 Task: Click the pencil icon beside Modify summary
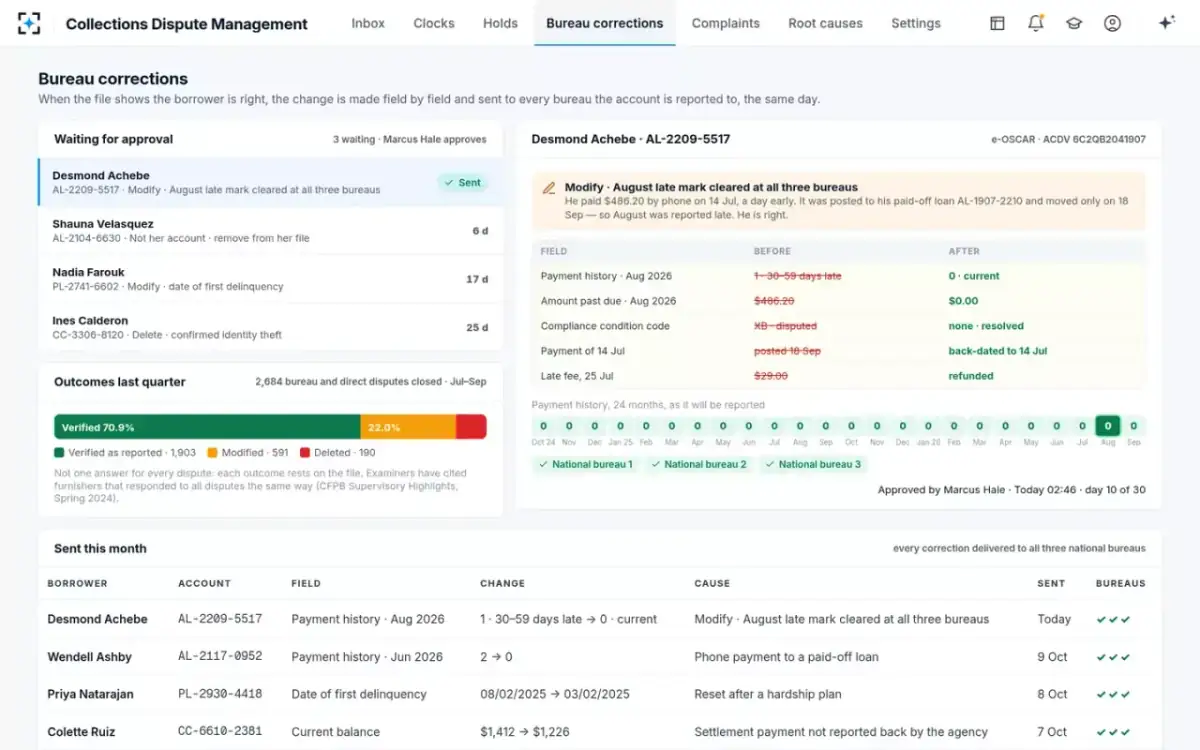pyautogui.click(x=548, y=187)
